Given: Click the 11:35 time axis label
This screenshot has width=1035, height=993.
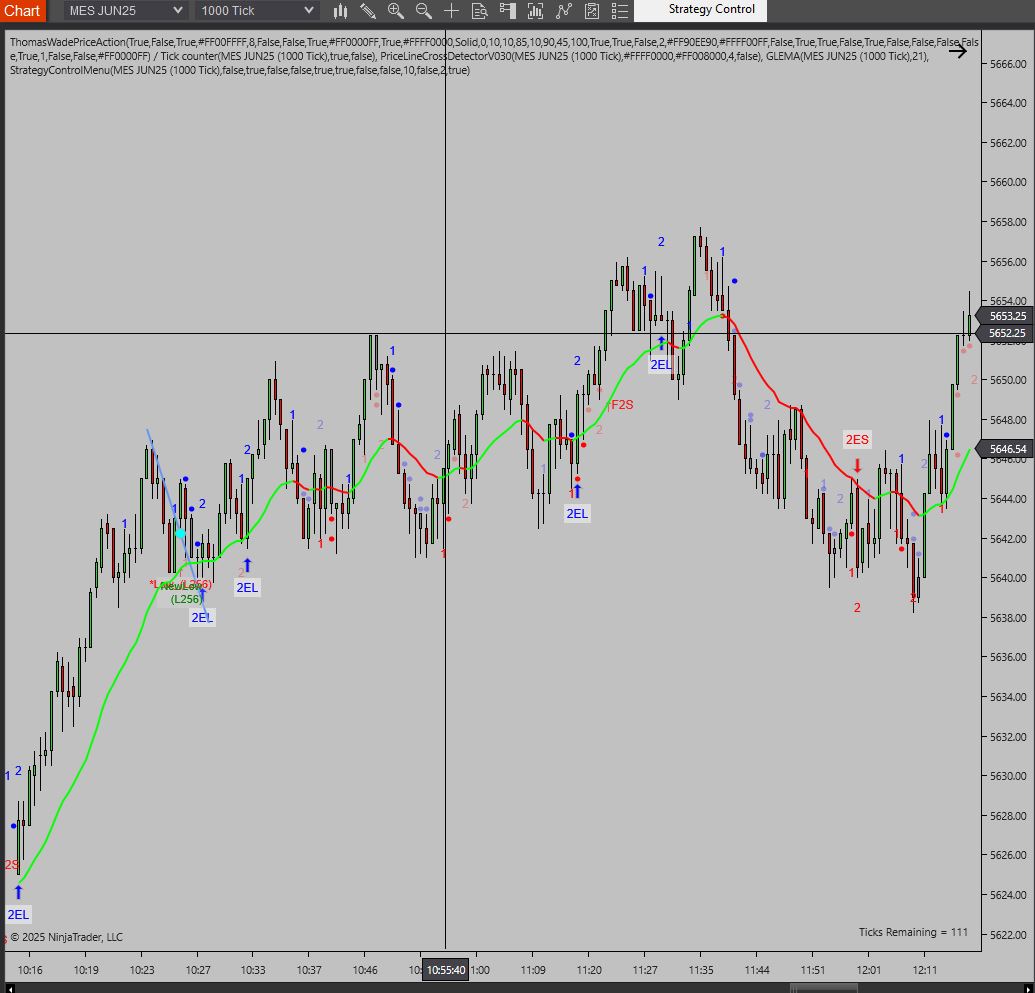Looking at the screenshot, I should click(x=700, y=970).
